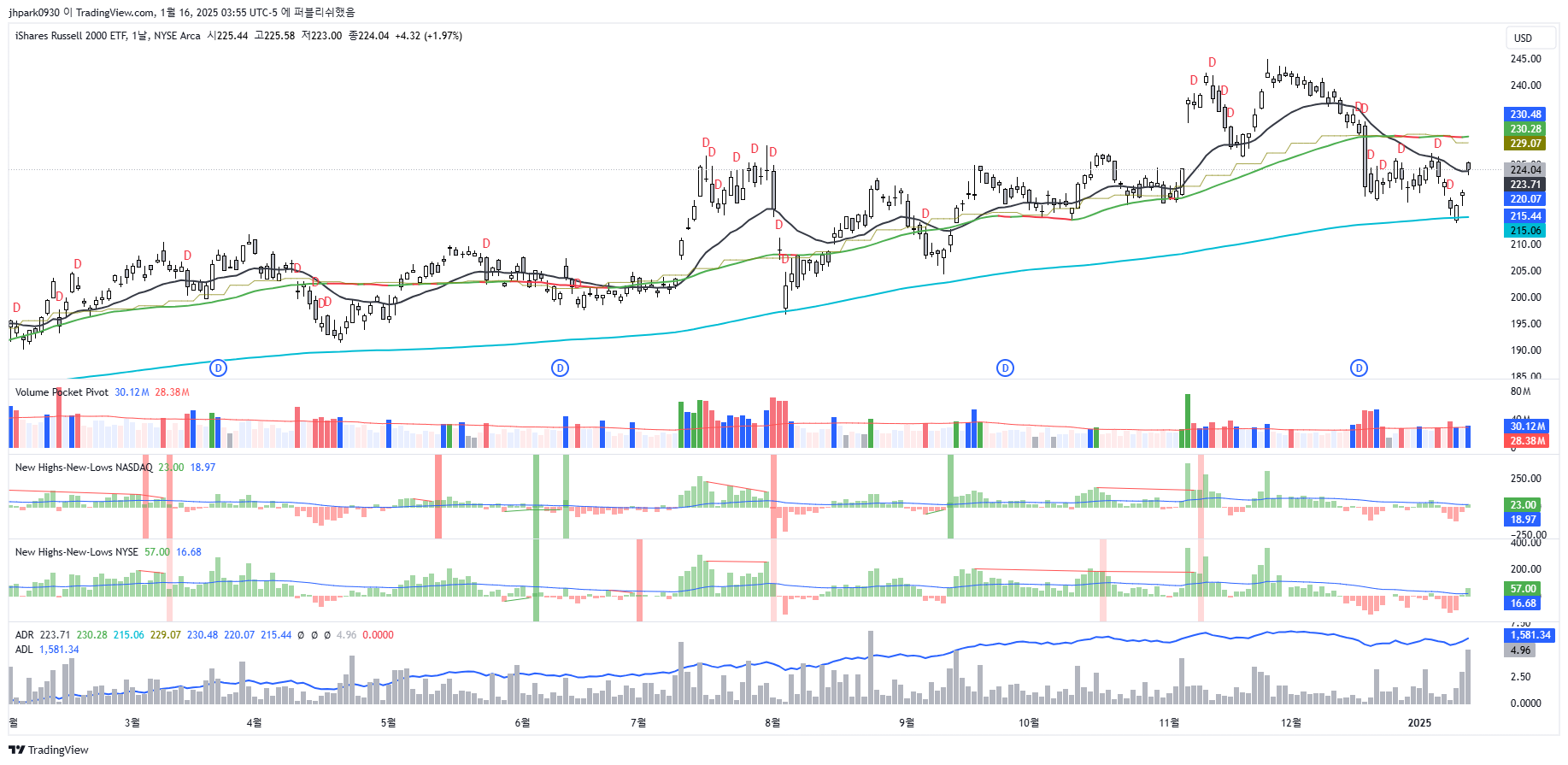Screen dimensions: 1568x765
Task: Click the 28.38M value in volume legend
Action: [x=172, y=392]
